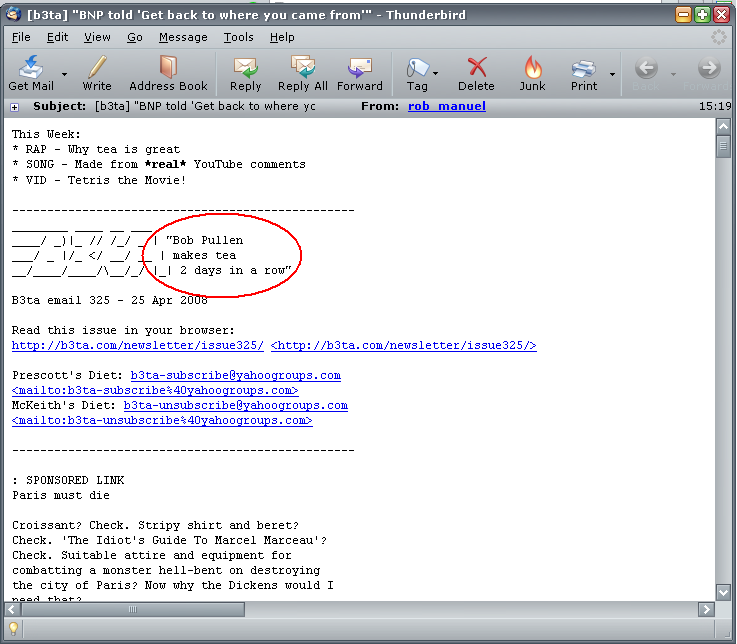This screenshot has width=737, height=644.
Task: Open the Tools menu
Action: point(238,37)
